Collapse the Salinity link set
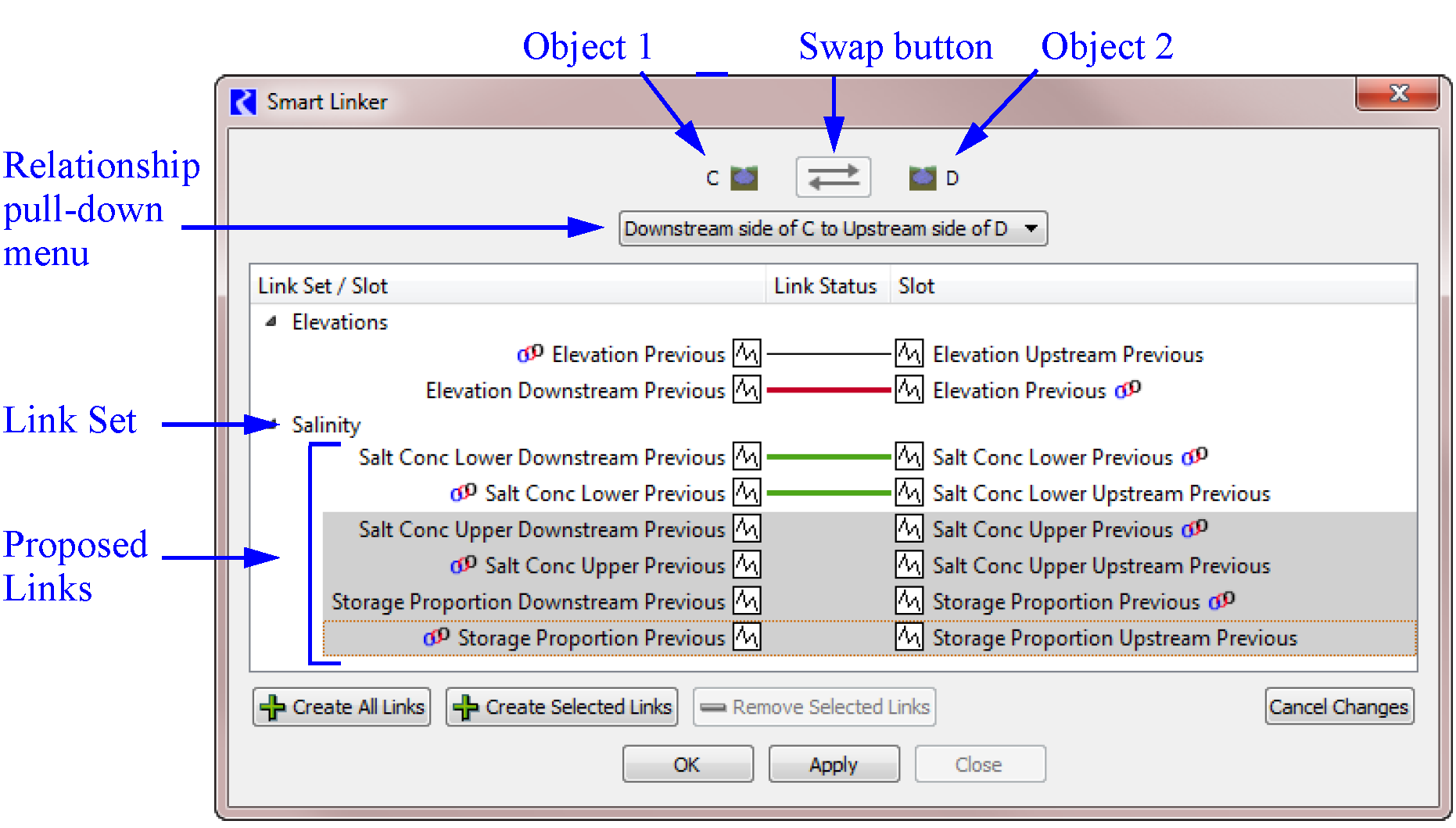This screenshot has height=828, width=1456. point(273,425)
